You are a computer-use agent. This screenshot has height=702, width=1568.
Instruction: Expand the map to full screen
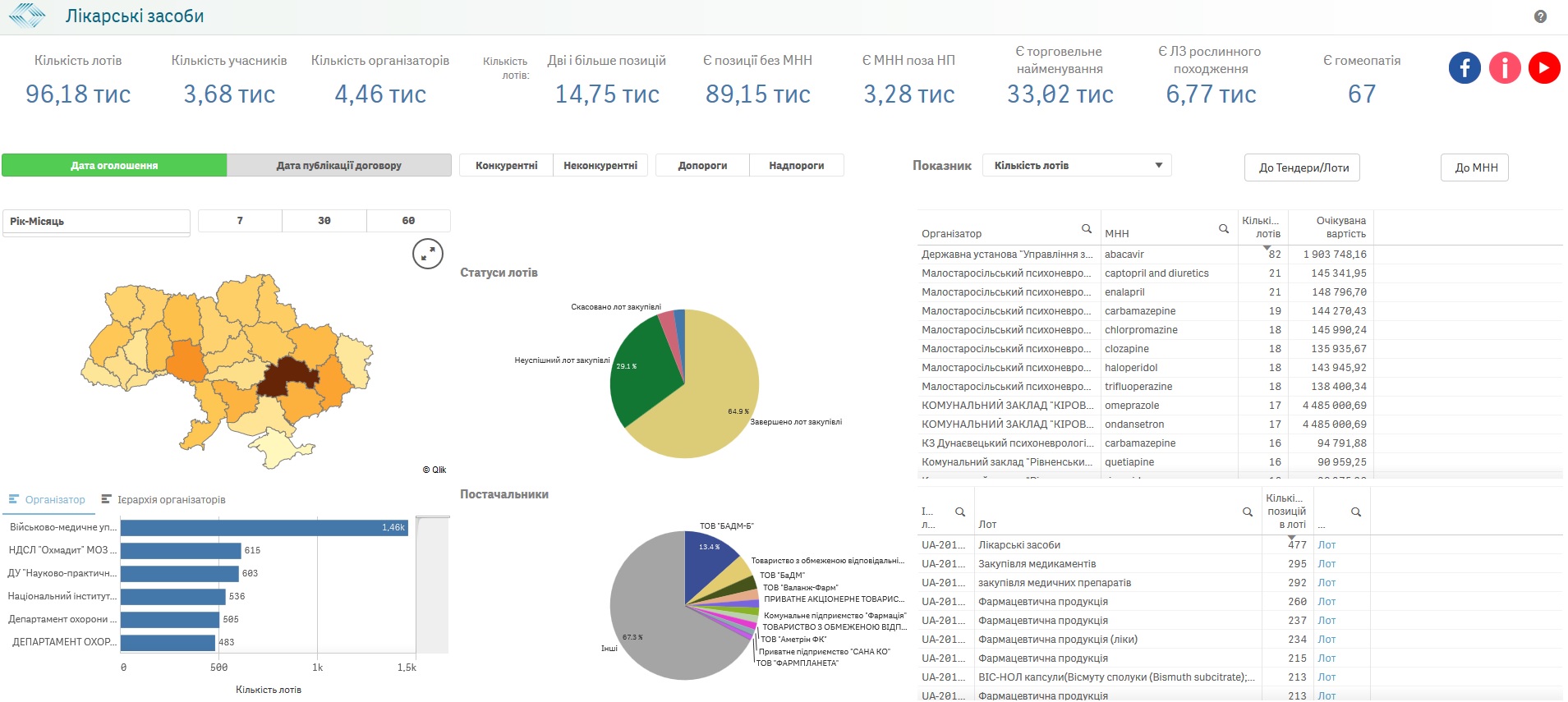tap(427, 254)
